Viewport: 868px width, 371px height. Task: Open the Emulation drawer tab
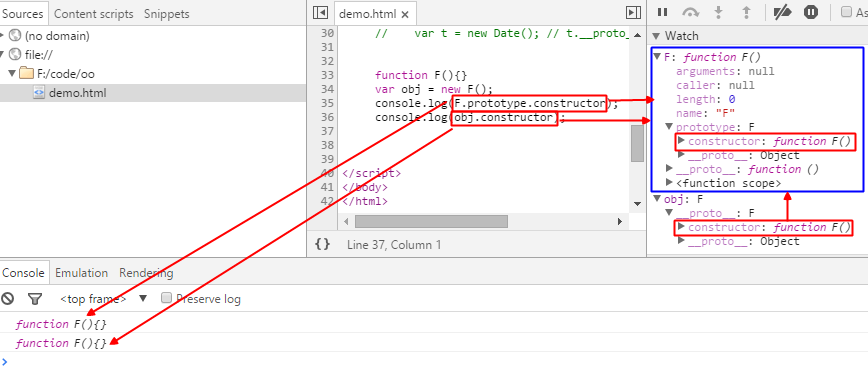pos(81,273)
